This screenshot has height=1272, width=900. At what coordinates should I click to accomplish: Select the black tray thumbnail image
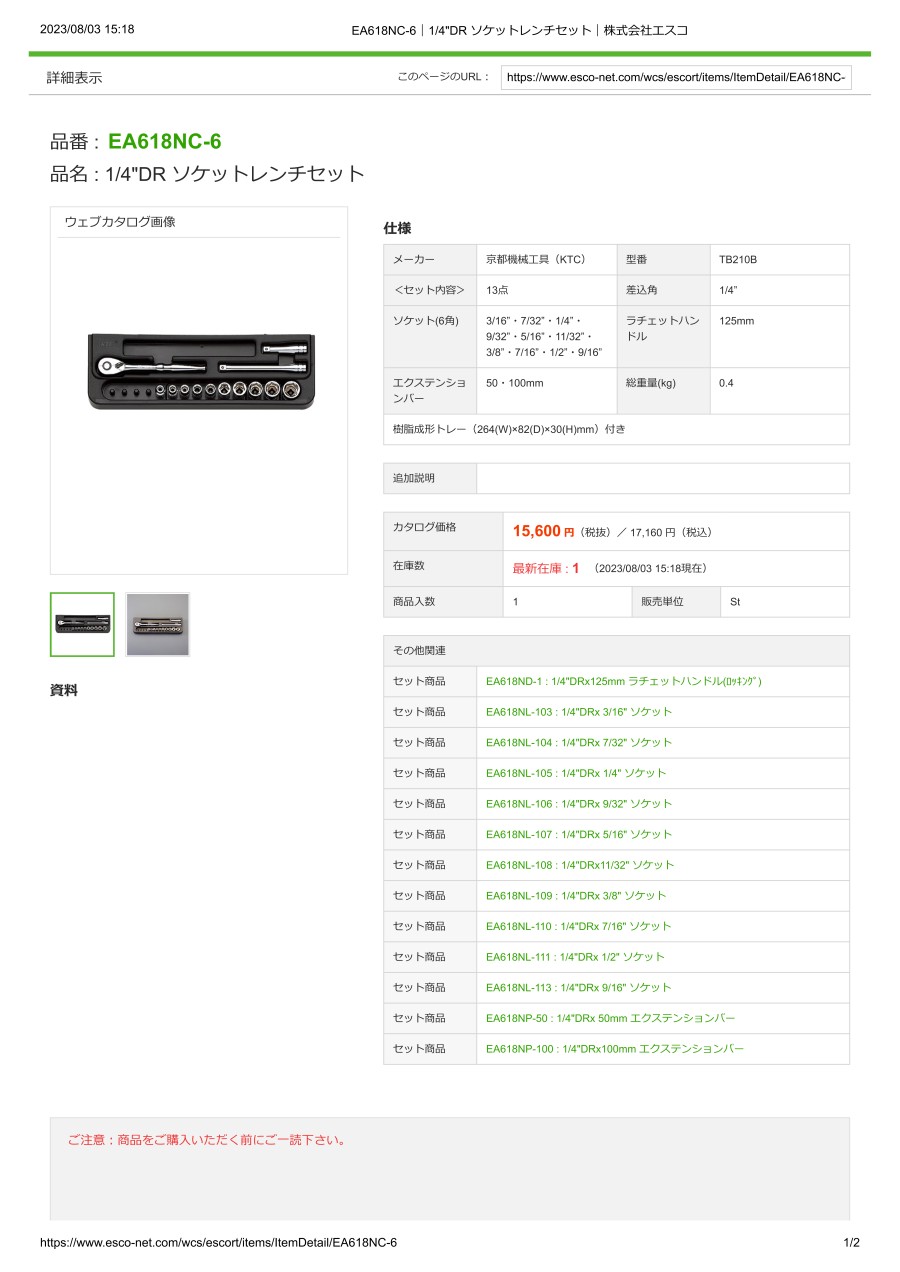click(x=82, y=624)
